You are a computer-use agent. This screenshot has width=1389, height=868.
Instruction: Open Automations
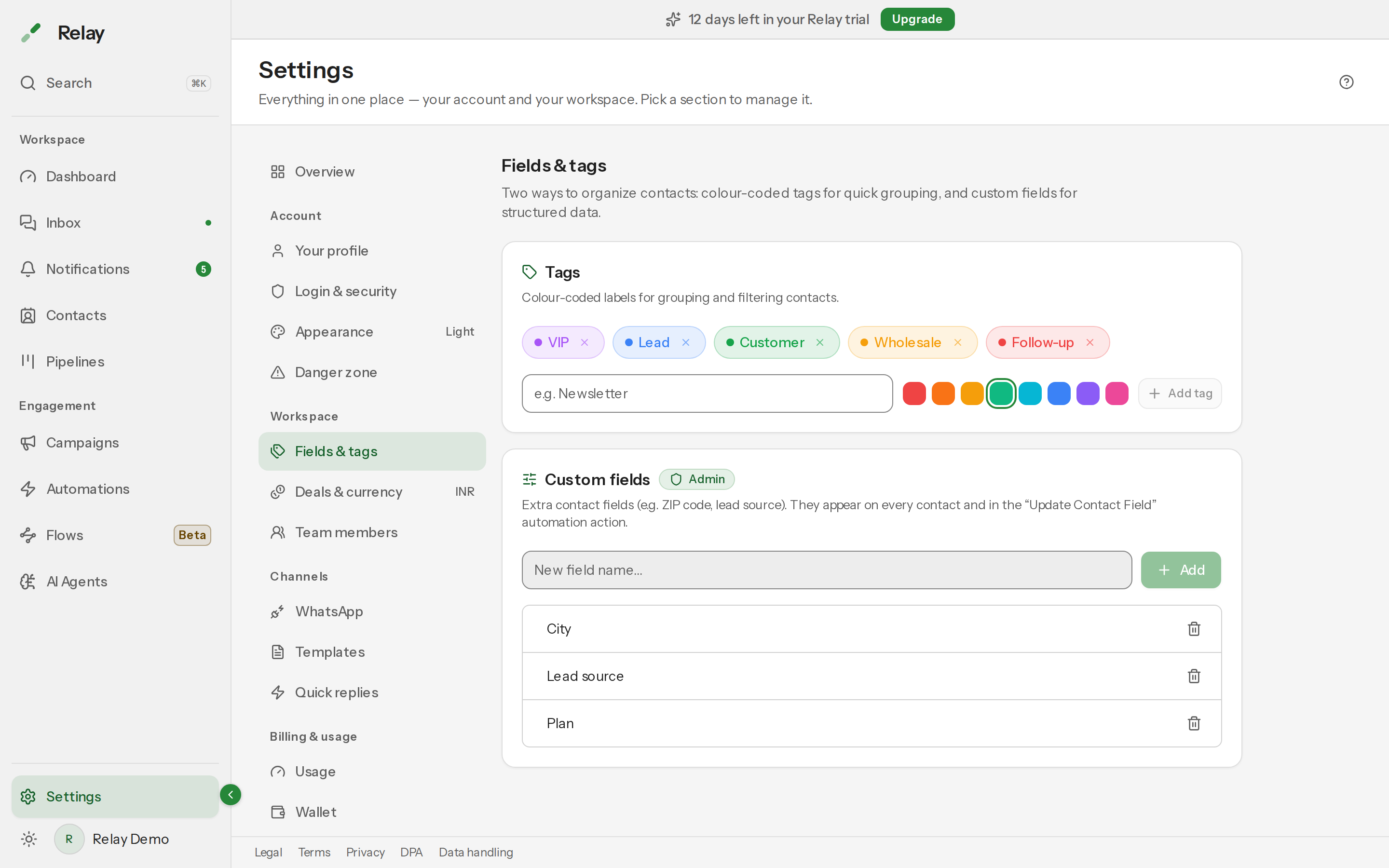(115, 489)
